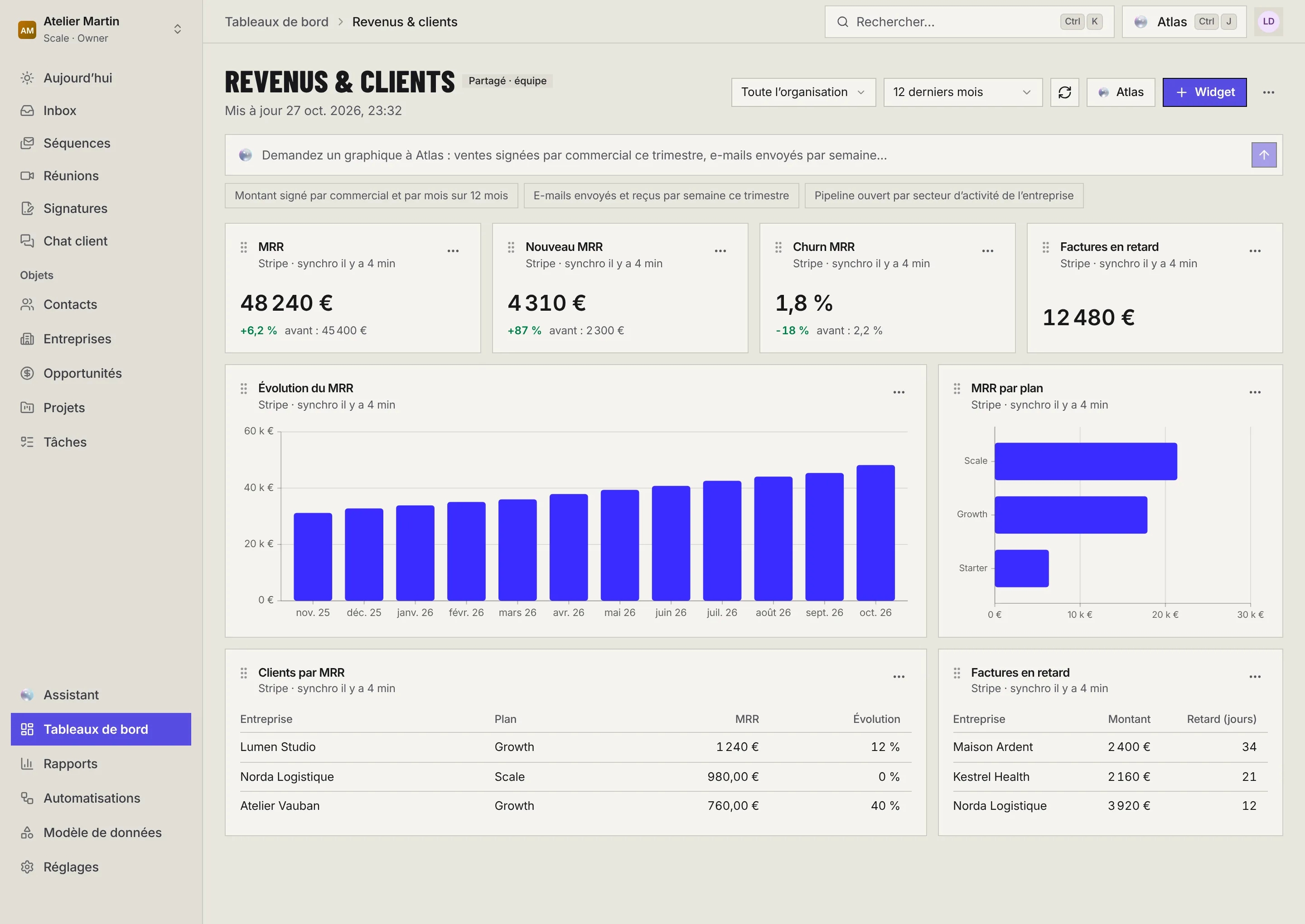The image size is (1305, 924).
Task: Click the Atlas button next to refresh
Action: pos(1120,92)
